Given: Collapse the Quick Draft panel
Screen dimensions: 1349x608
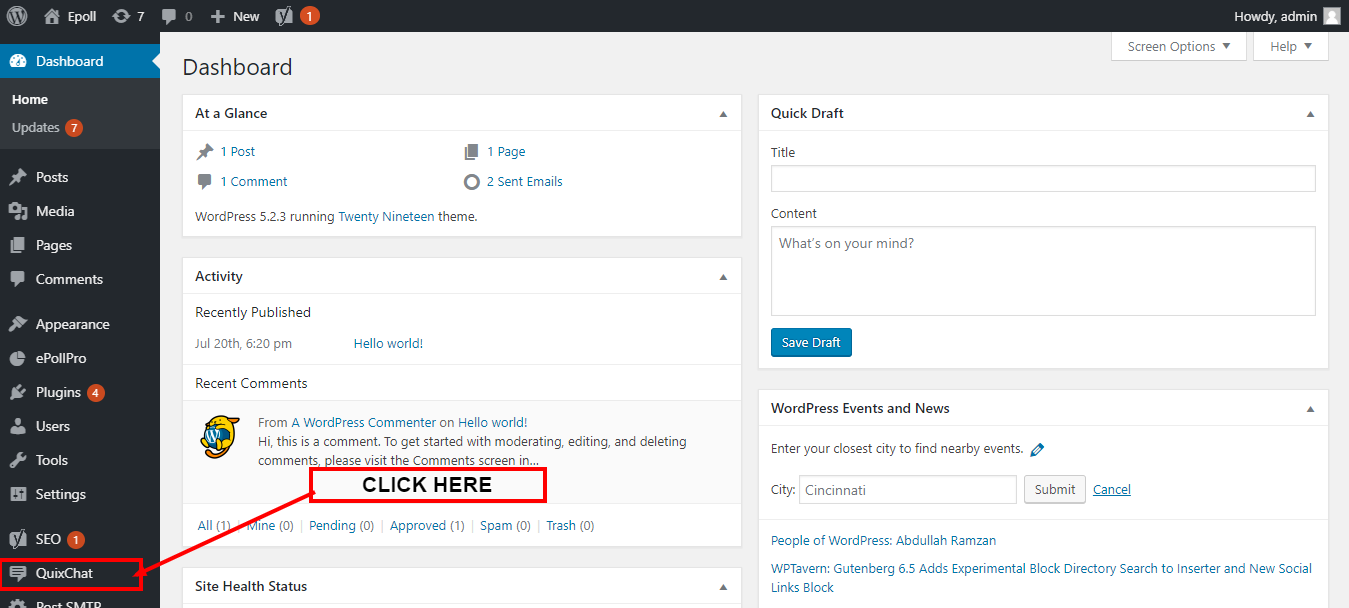Looking at the screenshot, I should (x=1310, y=114).
